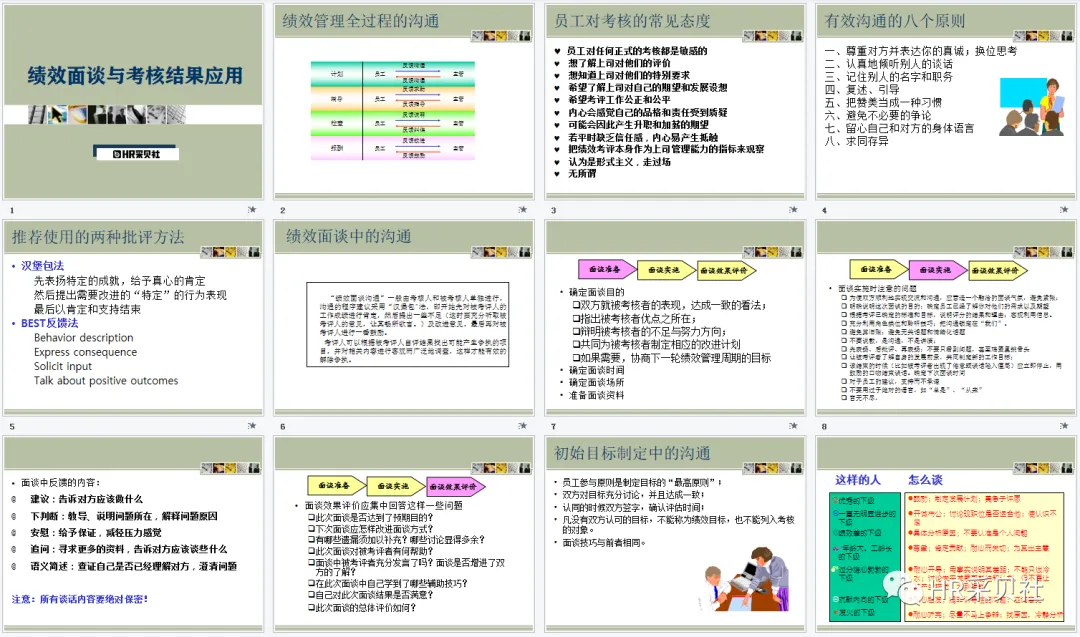The width and height of the screenshot is (1080, 637).
Task: Select the slide titled 推荐使用的两种批评方法
Action: [133, 318]
